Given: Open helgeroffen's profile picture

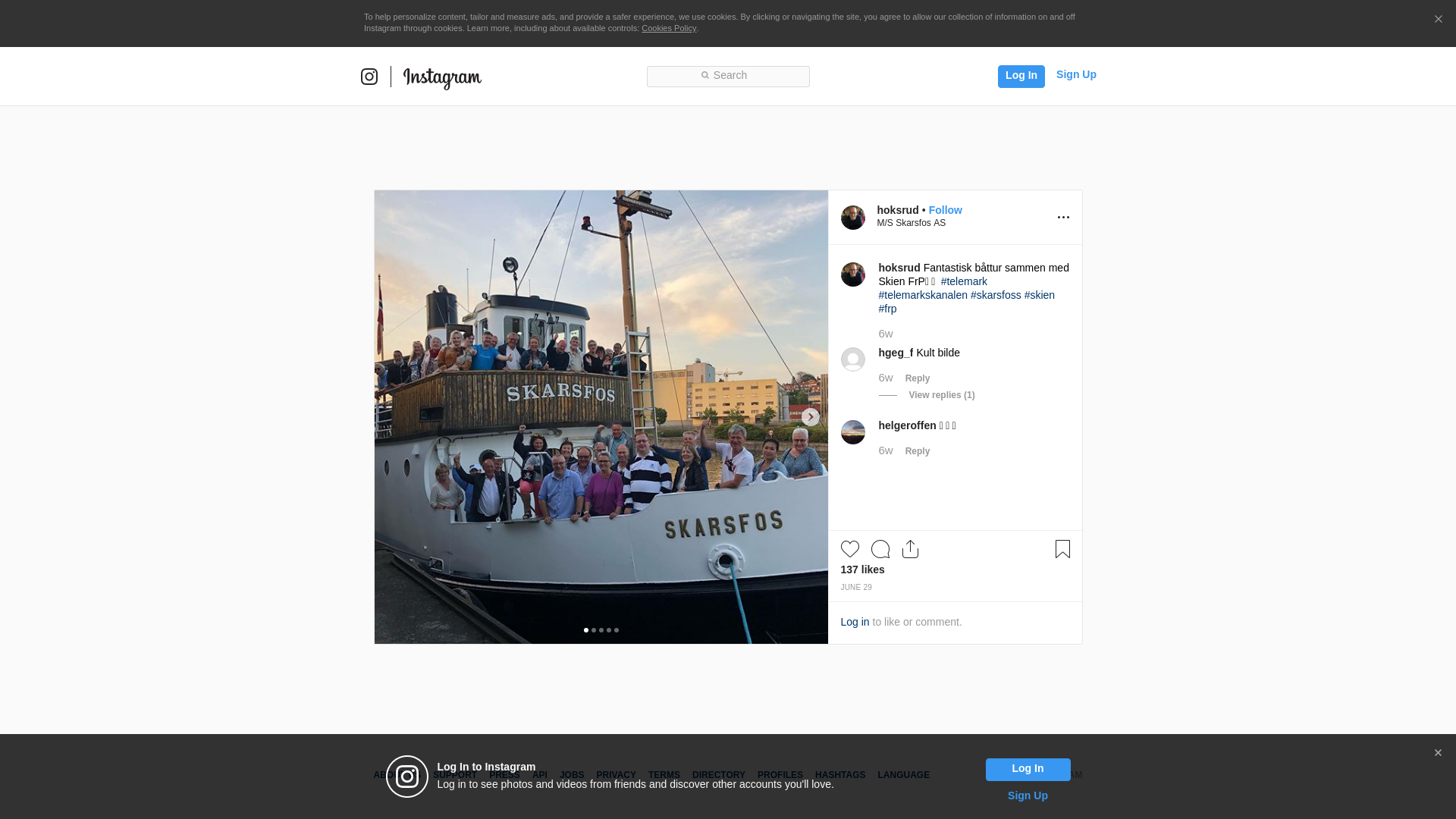Looking at the screenshot, I should pyautogui.click(x=852, y=432).
